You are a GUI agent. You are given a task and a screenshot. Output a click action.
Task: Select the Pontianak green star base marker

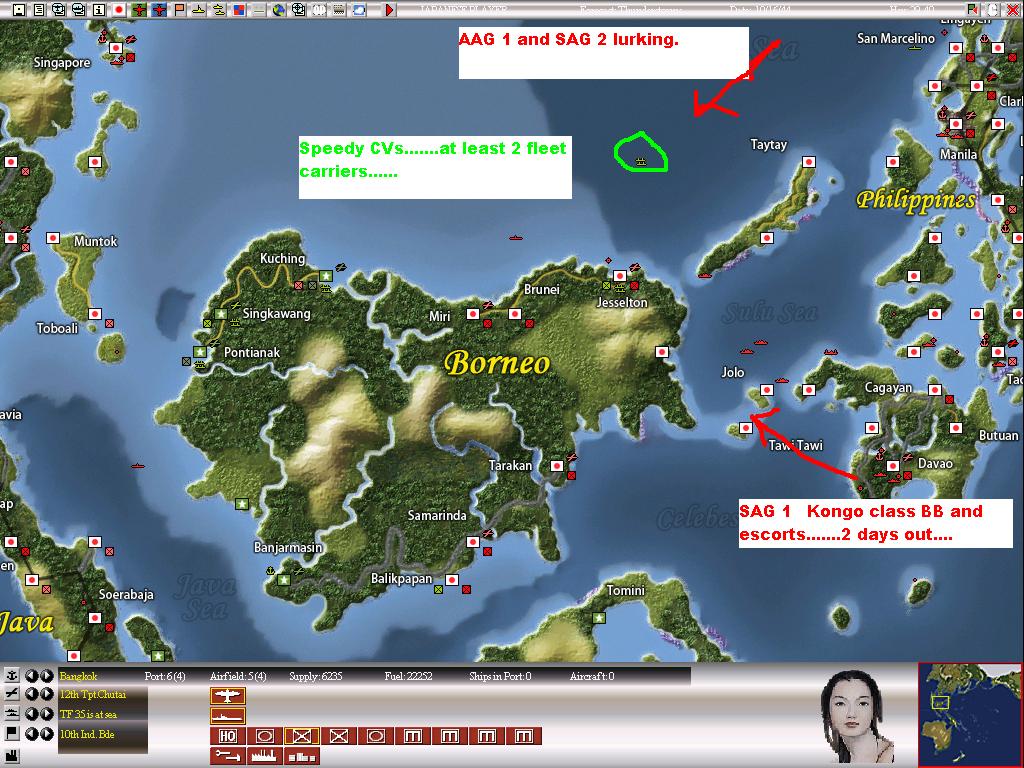[200, 352]
